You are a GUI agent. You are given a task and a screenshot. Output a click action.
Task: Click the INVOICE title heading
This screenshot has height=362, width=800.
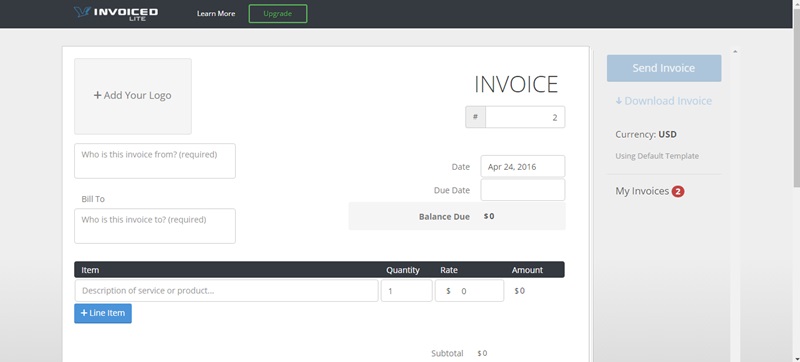coord(516,85)
